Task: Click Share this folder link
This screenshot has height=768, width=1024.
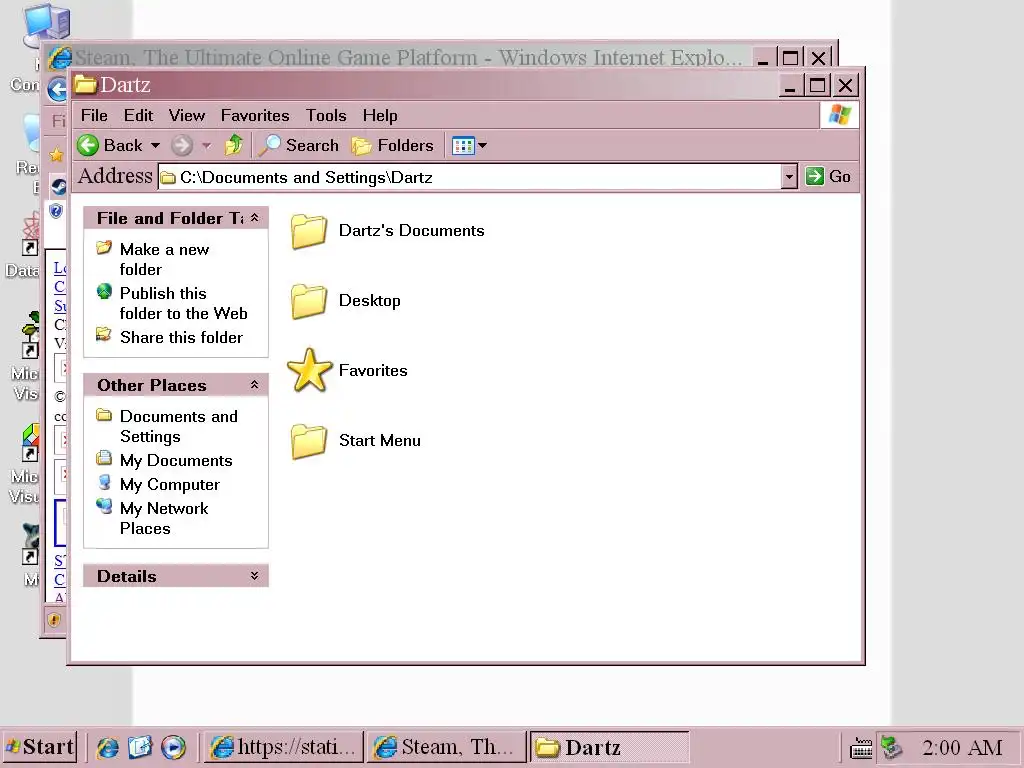Action: pos(181,338)
